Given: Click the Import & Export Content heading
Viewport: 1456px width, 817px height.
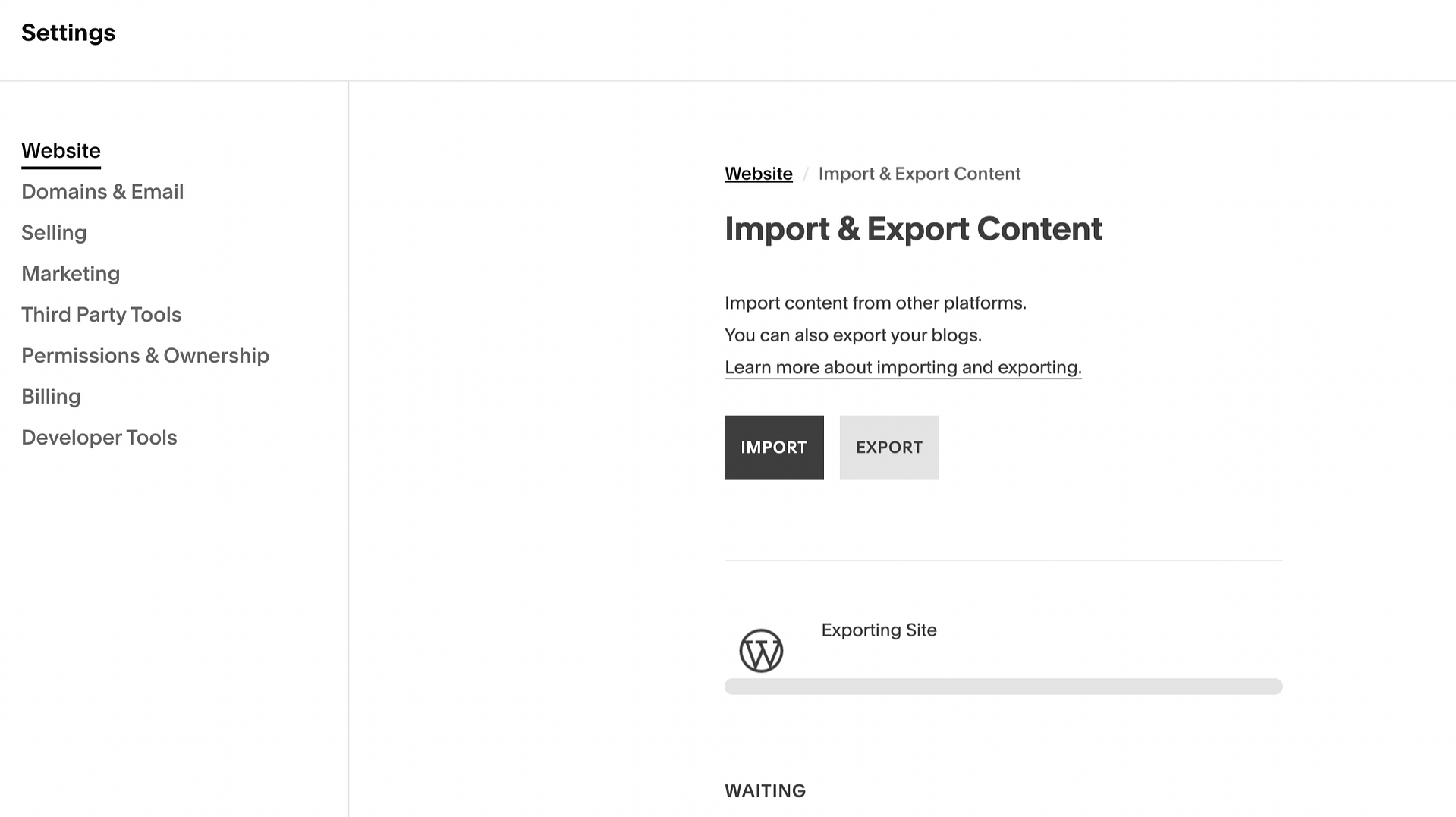Looking at the screenshot, I should point(914,228).
